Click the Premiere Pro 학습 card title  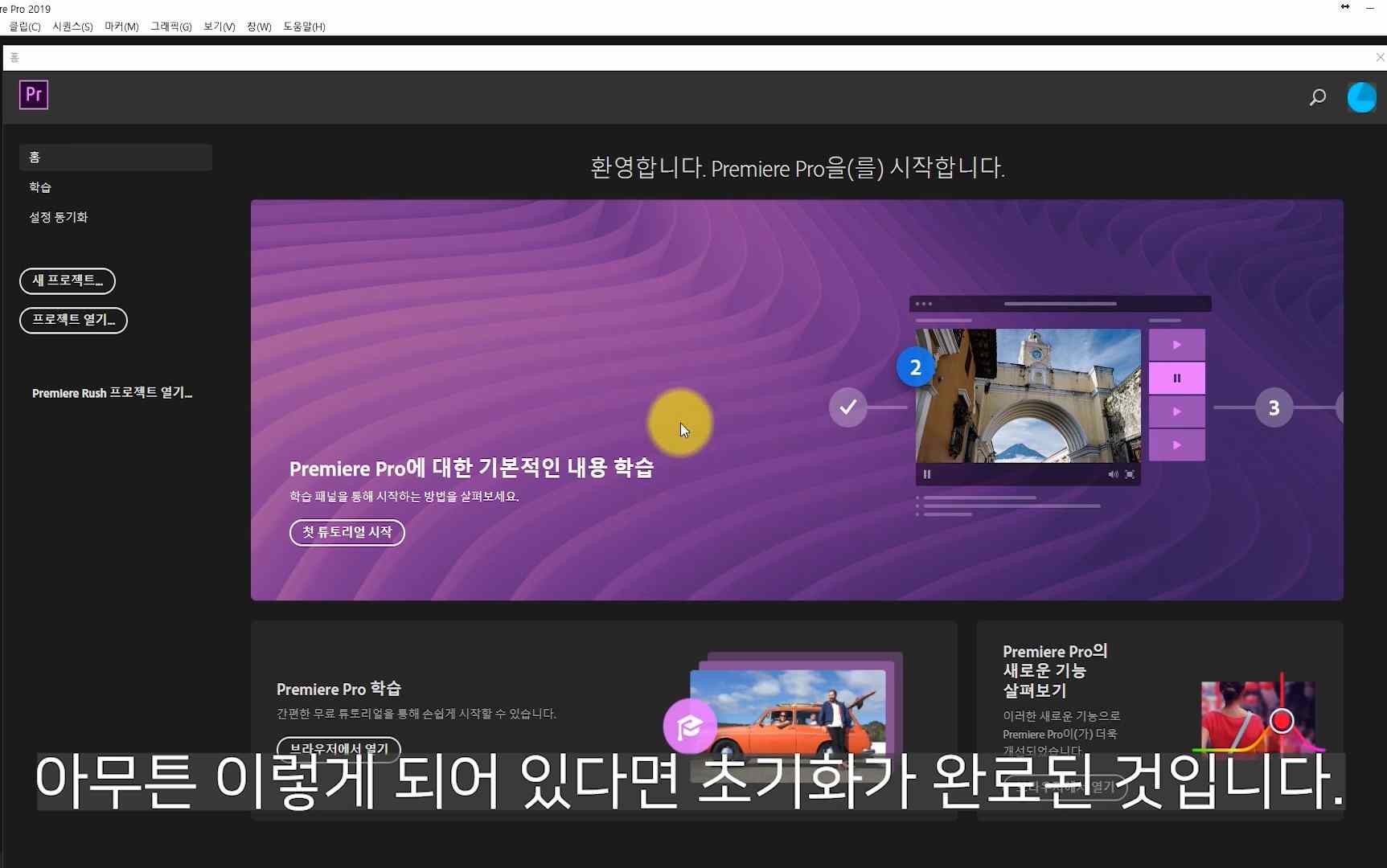click(339, 689)
